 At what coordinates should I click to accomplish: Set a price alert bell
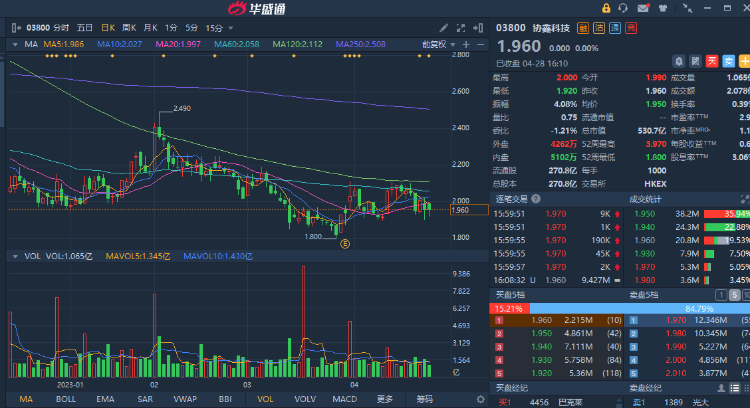(679, 61)
